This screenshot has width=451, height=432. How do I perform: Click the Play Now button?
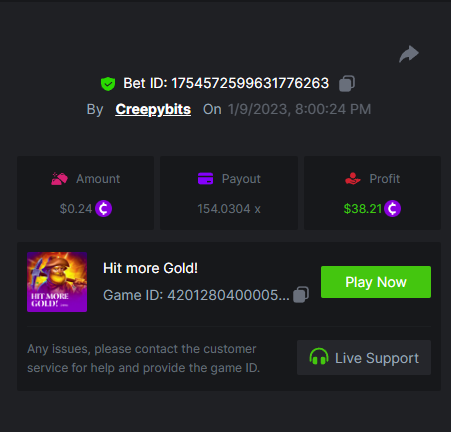(x=376, y=282)
